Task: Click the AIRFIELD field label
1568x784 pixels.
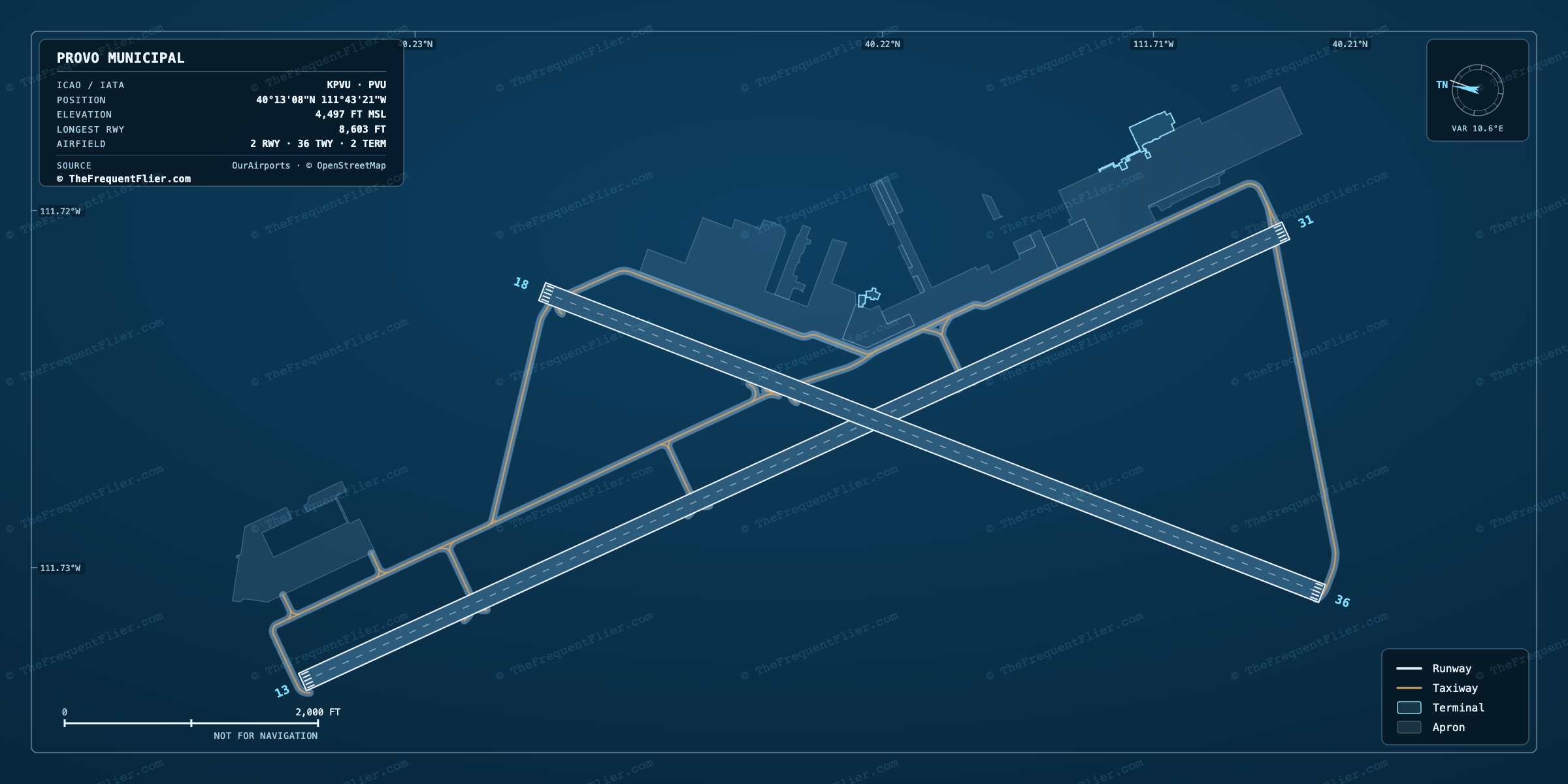Action: 81,144
